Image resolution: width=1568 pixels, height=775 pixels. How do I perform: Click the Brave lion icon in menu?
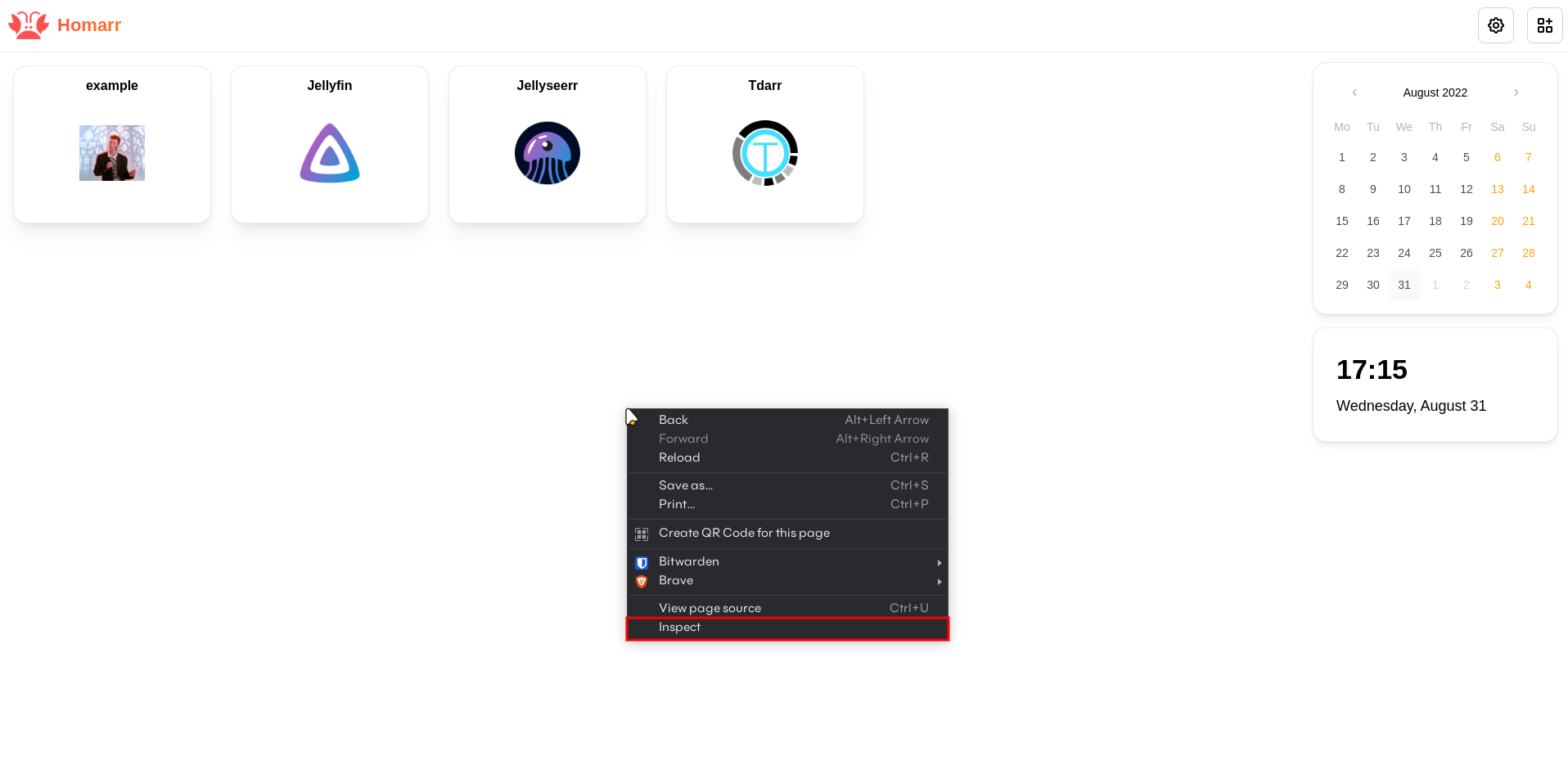[642, 582]
